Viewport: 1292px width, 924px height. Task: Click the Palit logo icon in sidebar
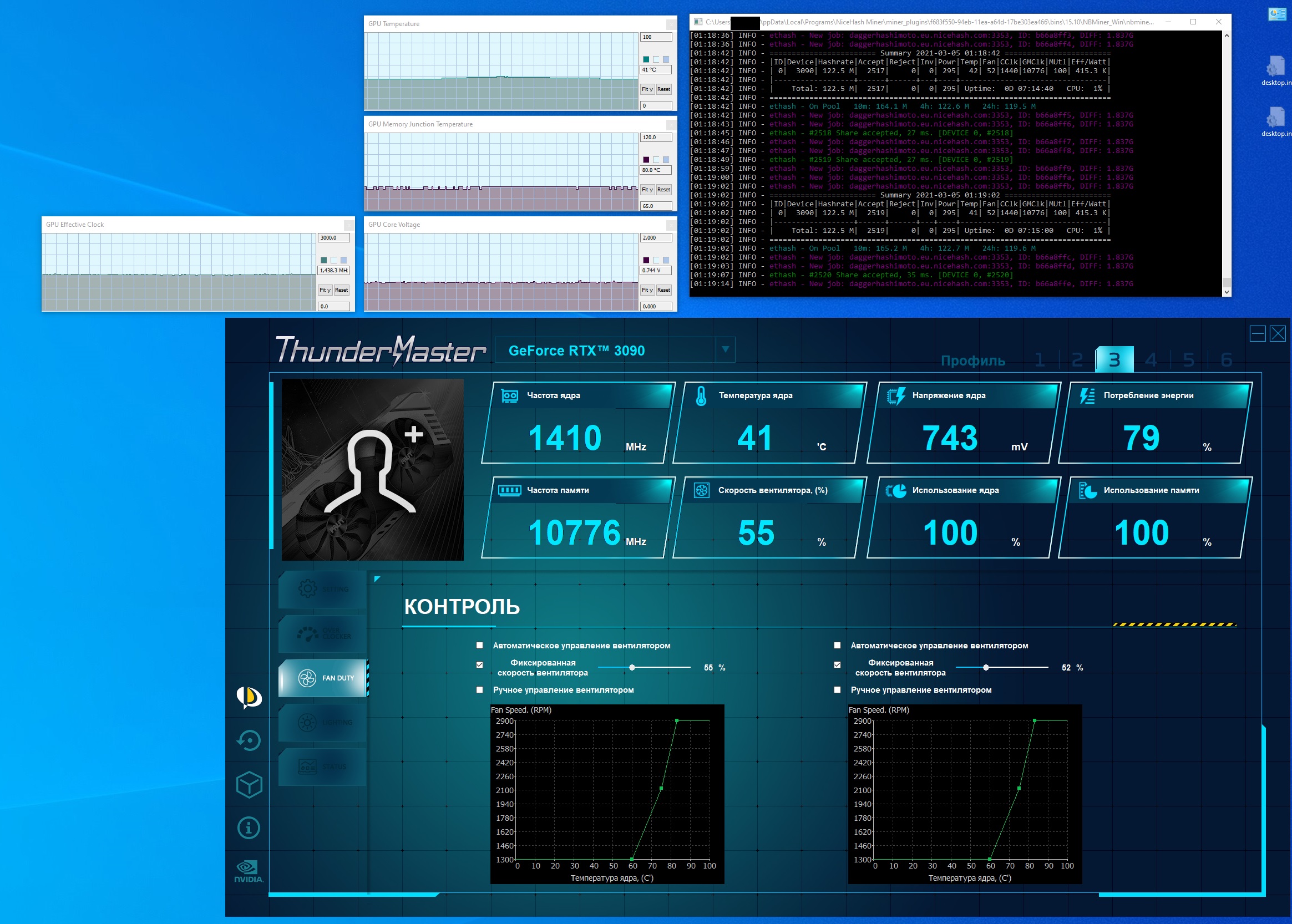point(249,697)
